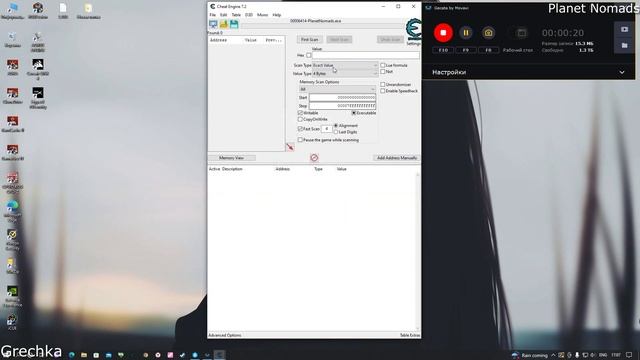
Task: Toggle the CopyOnWrite checkbox
Action: (300, 119)
